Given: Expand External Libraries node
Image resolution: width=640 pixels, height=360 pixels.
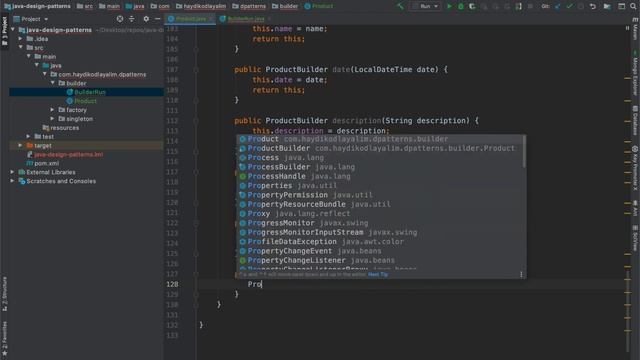Looking at the screenshot, I should click(x=12, y=172).
